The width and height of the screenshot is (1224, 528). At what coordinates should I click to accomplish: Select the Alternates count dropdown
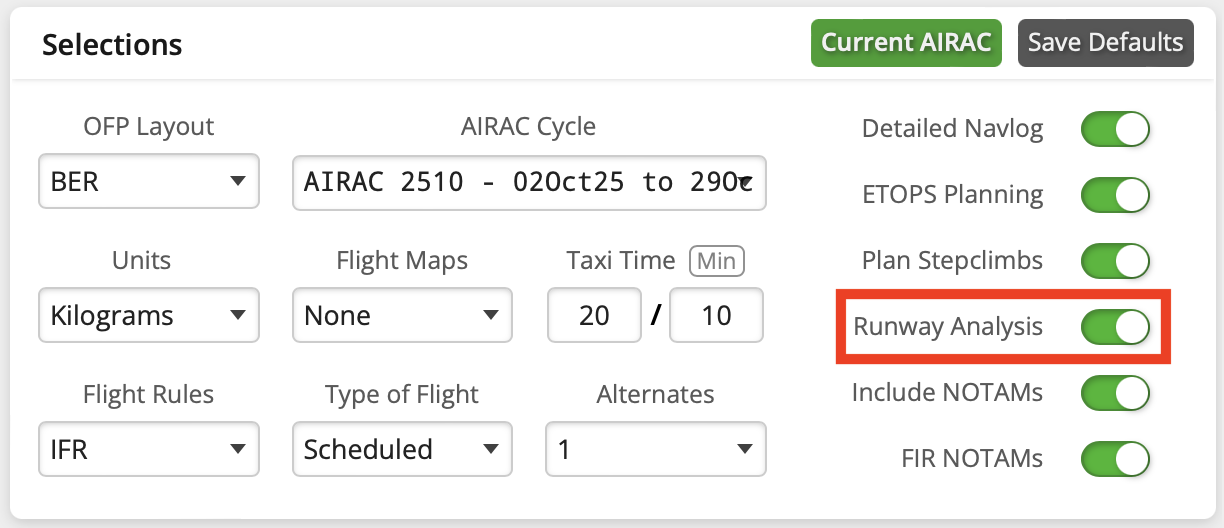(x=656, y=449)
